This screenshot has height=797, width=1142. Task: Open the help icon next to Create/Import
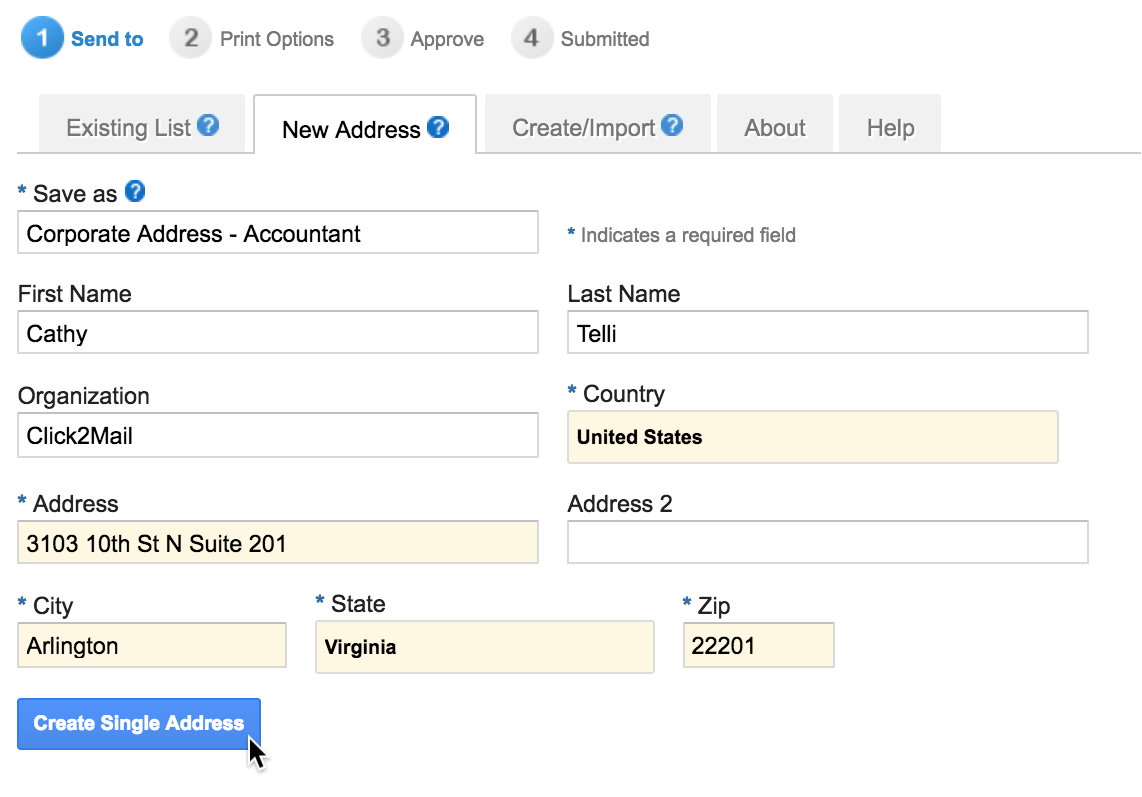click(x=672, y=125)
